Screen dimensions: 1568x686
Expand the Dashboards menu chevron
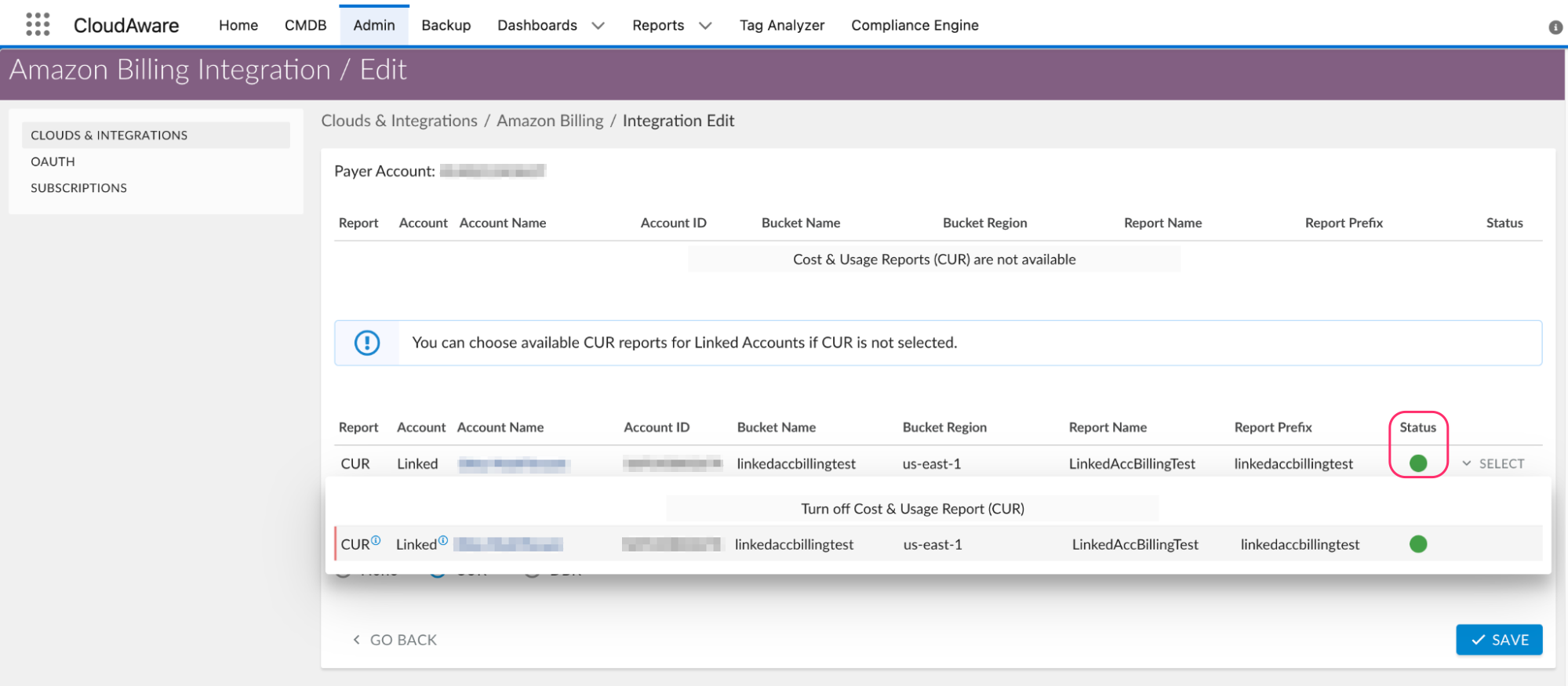[598, 26]
